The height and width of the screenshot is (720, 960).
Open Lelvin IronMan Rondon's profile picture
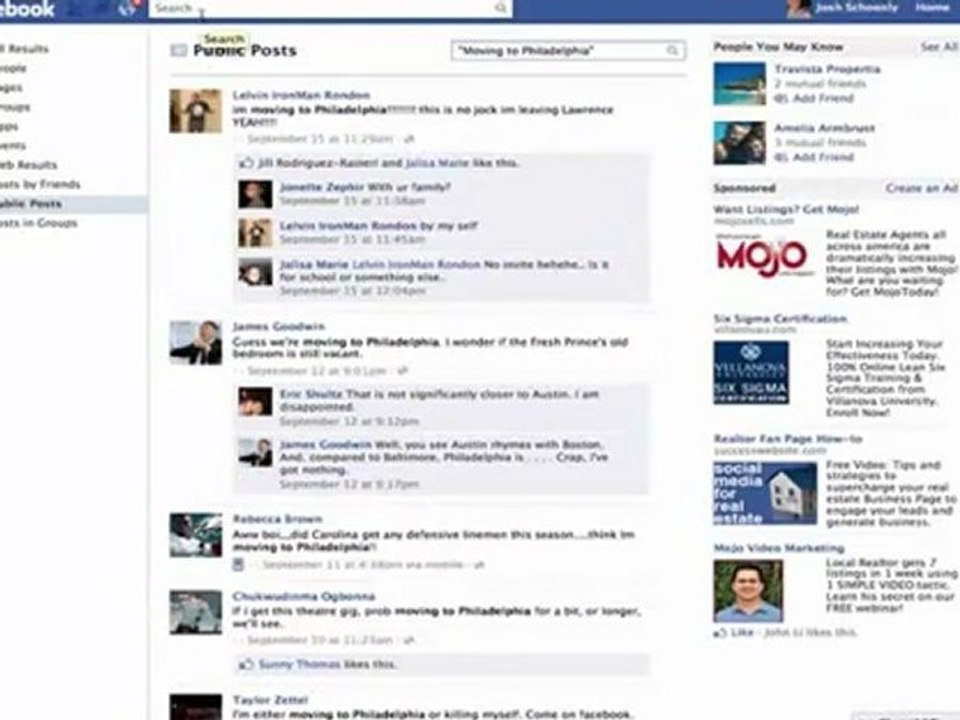(x=196, y=111)
